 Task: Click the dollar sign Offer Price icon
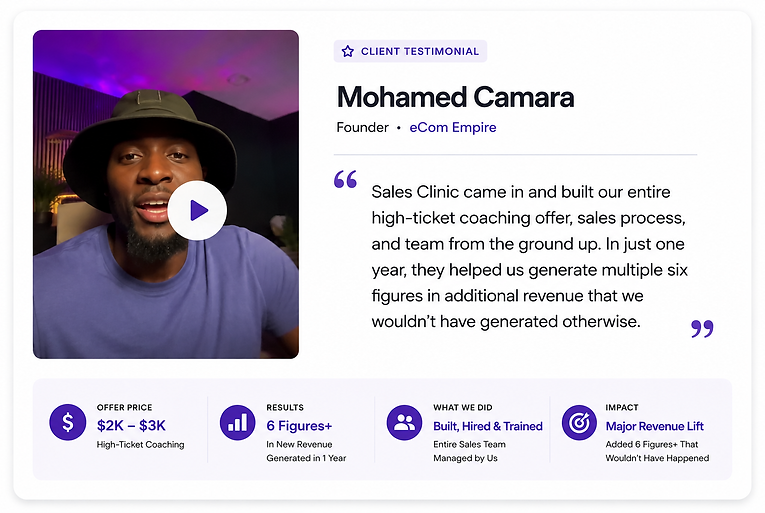click(68, 422)
